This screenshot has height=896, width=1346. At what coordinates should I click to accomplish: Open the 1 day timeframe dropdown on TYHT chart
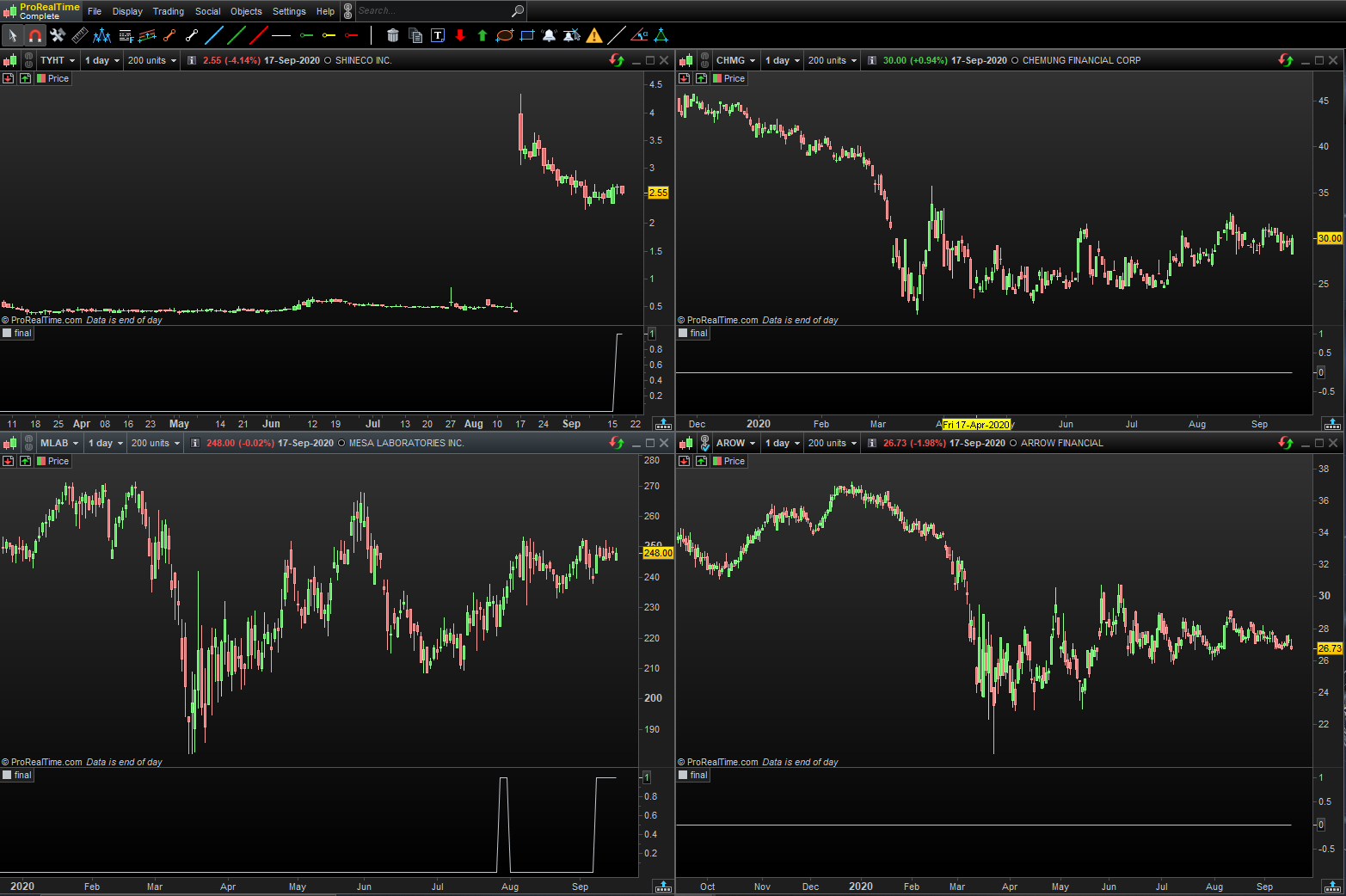[102, 60]
